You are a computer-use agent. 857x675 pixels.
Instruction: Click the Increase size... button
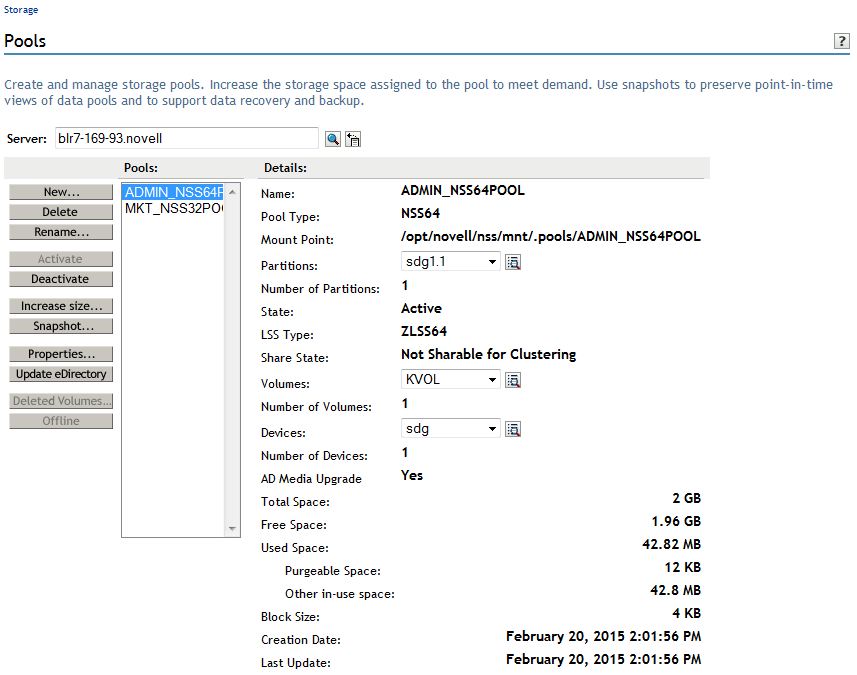(61, 306)
